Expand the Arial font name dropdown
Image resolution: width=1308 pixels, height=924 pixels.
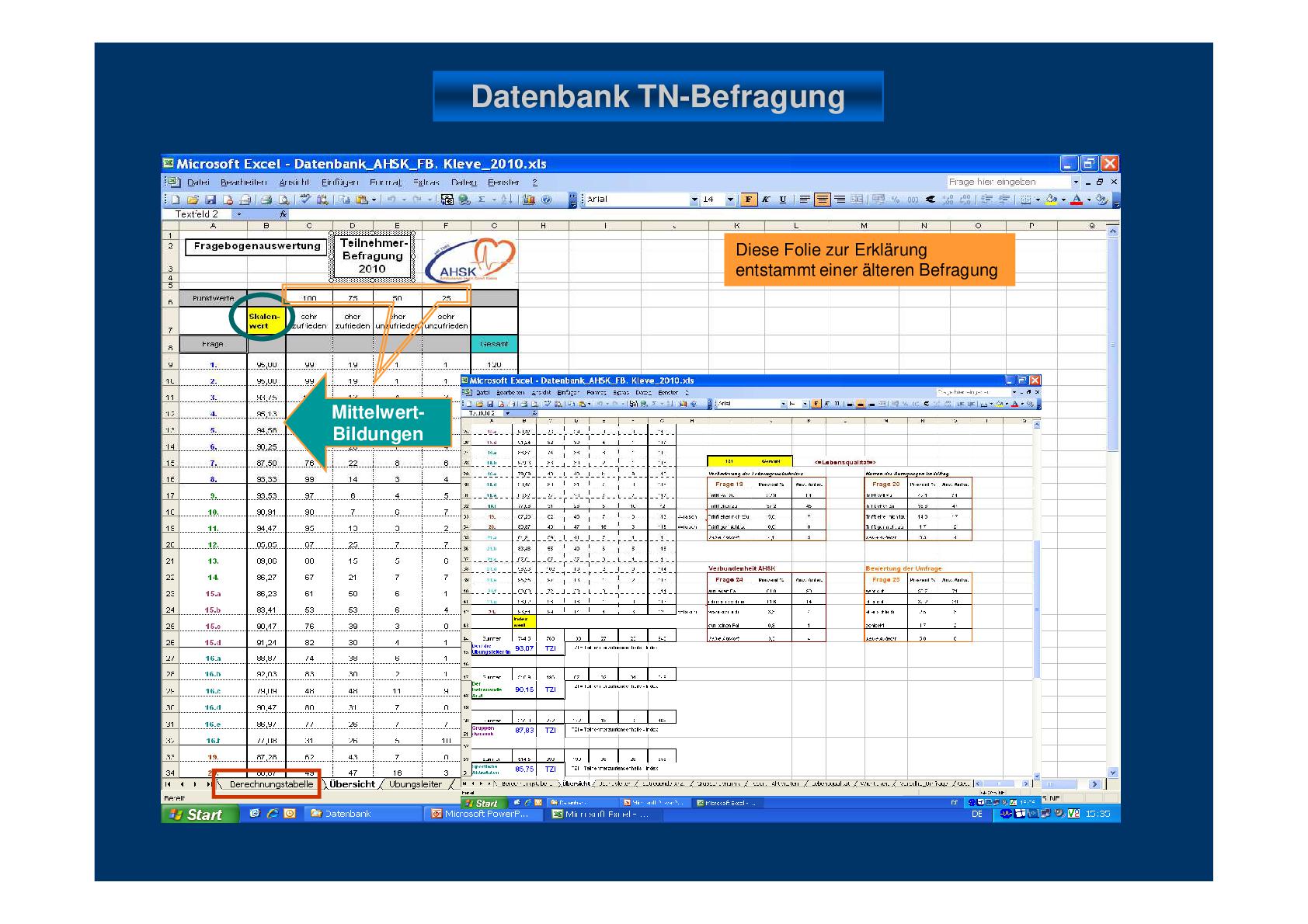[694, 200]
